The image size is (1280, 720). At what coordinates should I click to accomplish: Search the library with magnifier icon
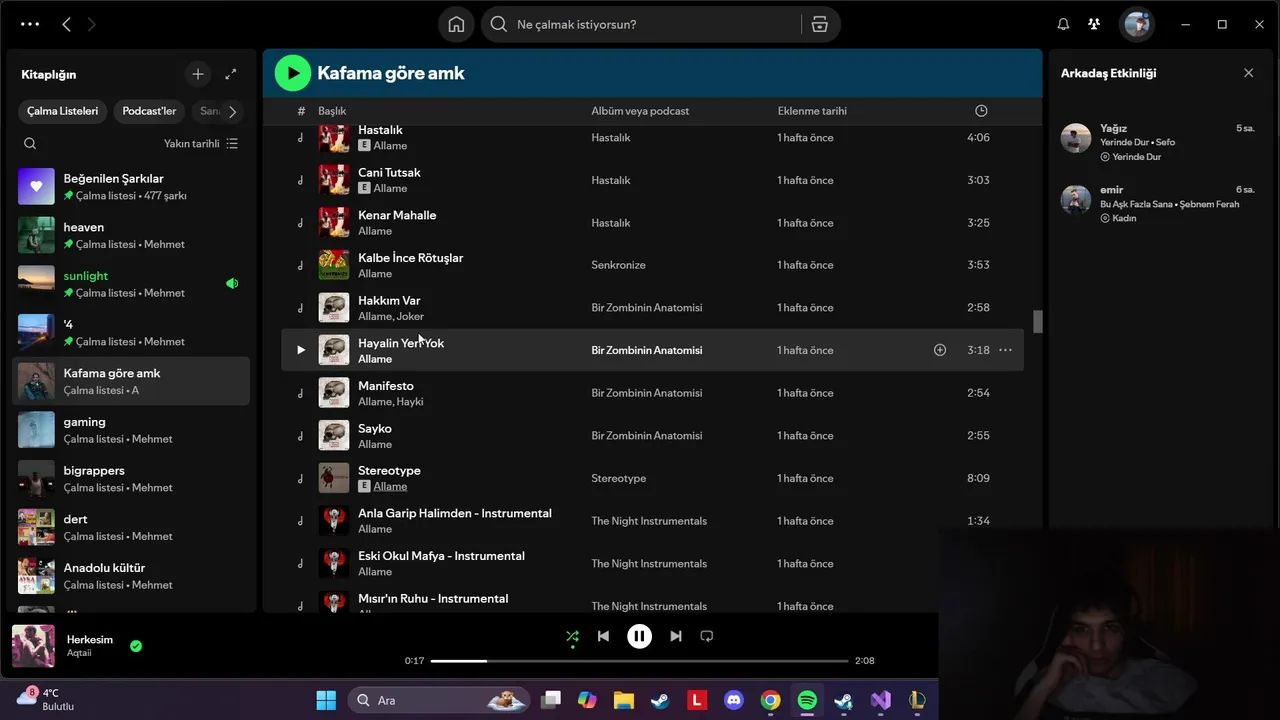pyautogui.click(x=30, y=143)
